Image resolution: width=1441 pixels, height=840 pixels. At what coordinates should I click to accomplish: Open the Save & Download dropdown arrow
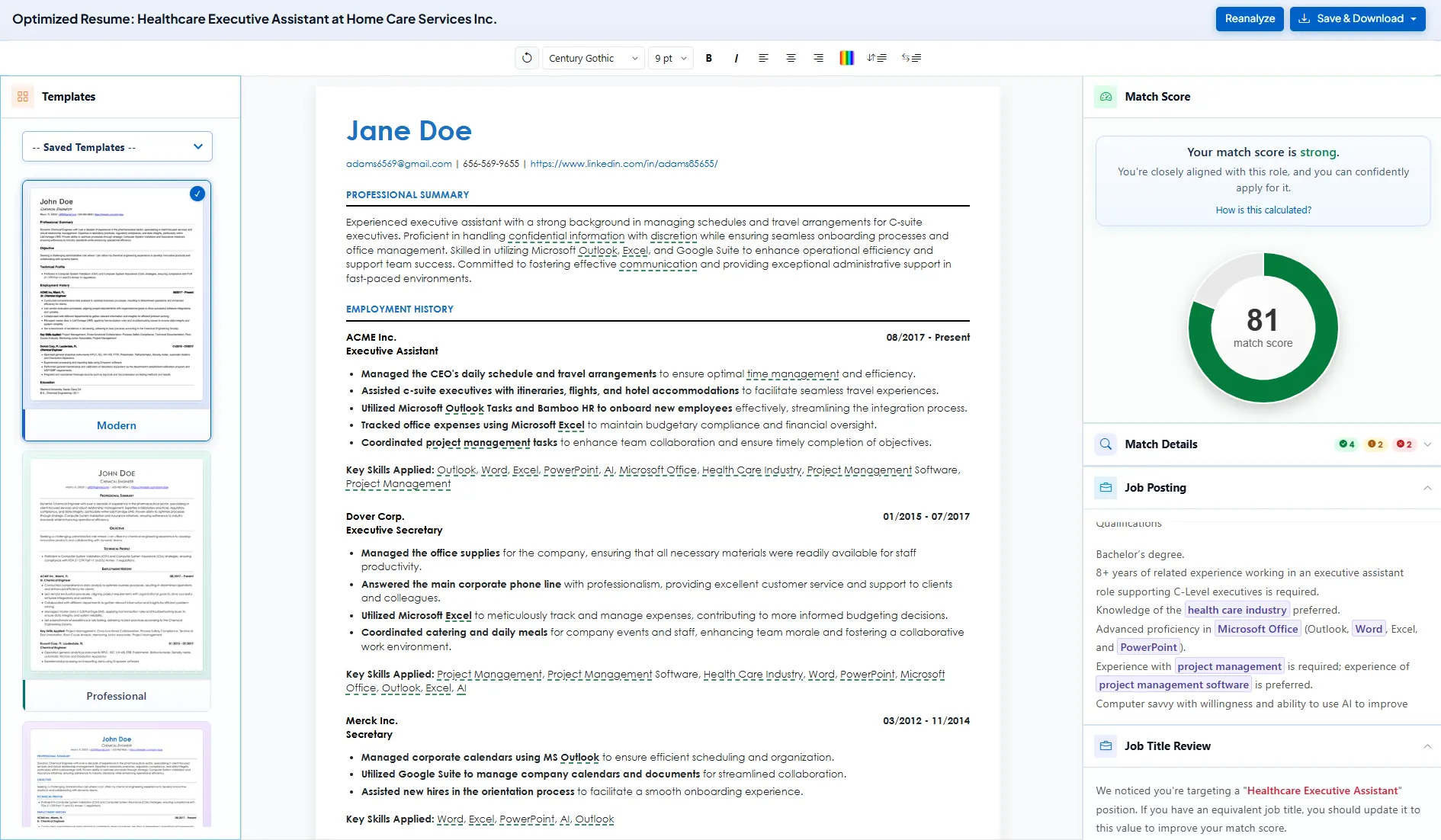[x=1414, y=19]
